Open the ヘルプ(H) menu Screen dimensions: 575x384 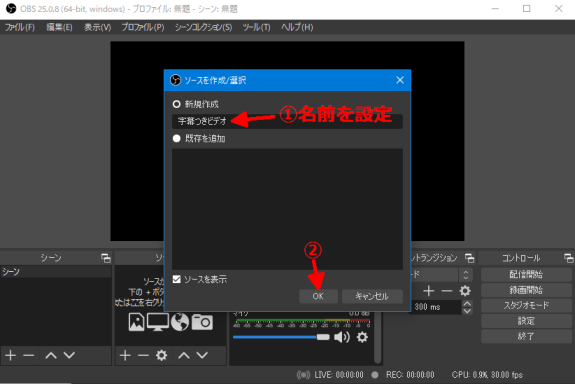(297, 27)
